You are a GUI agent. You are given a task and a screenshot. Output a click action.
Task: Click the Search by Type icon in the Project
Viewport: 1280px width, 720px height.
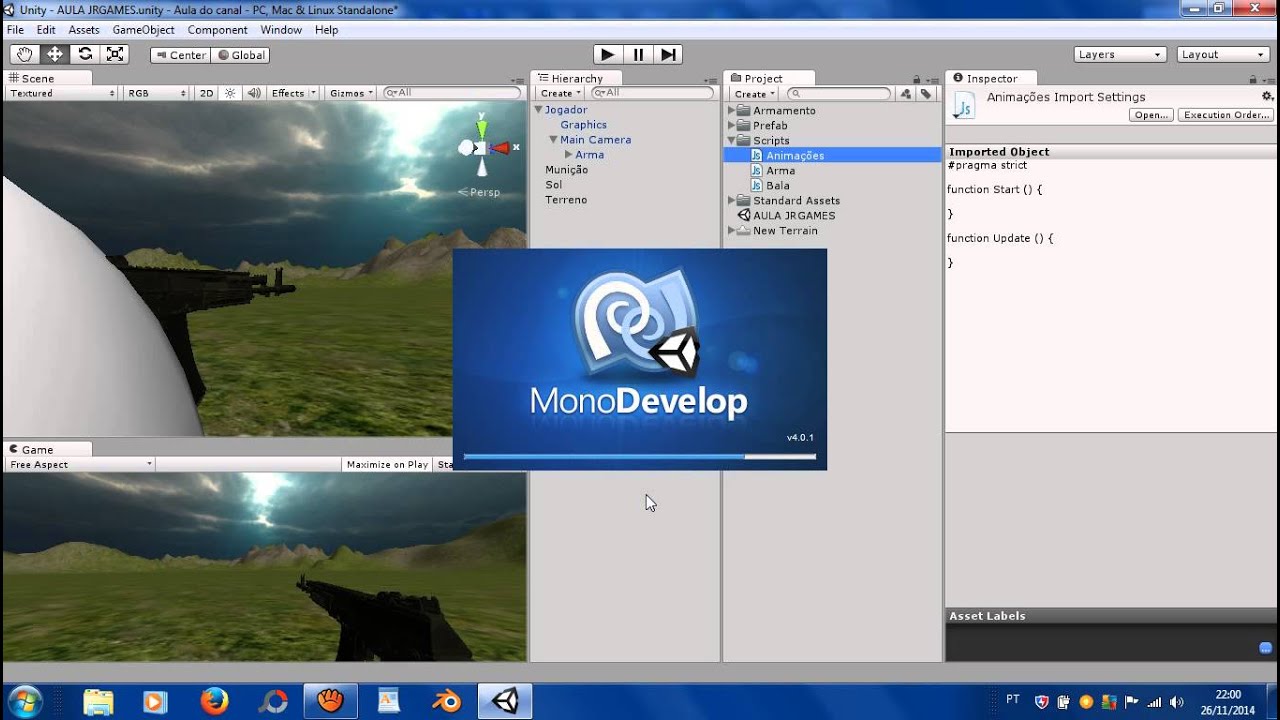[906, 94]
